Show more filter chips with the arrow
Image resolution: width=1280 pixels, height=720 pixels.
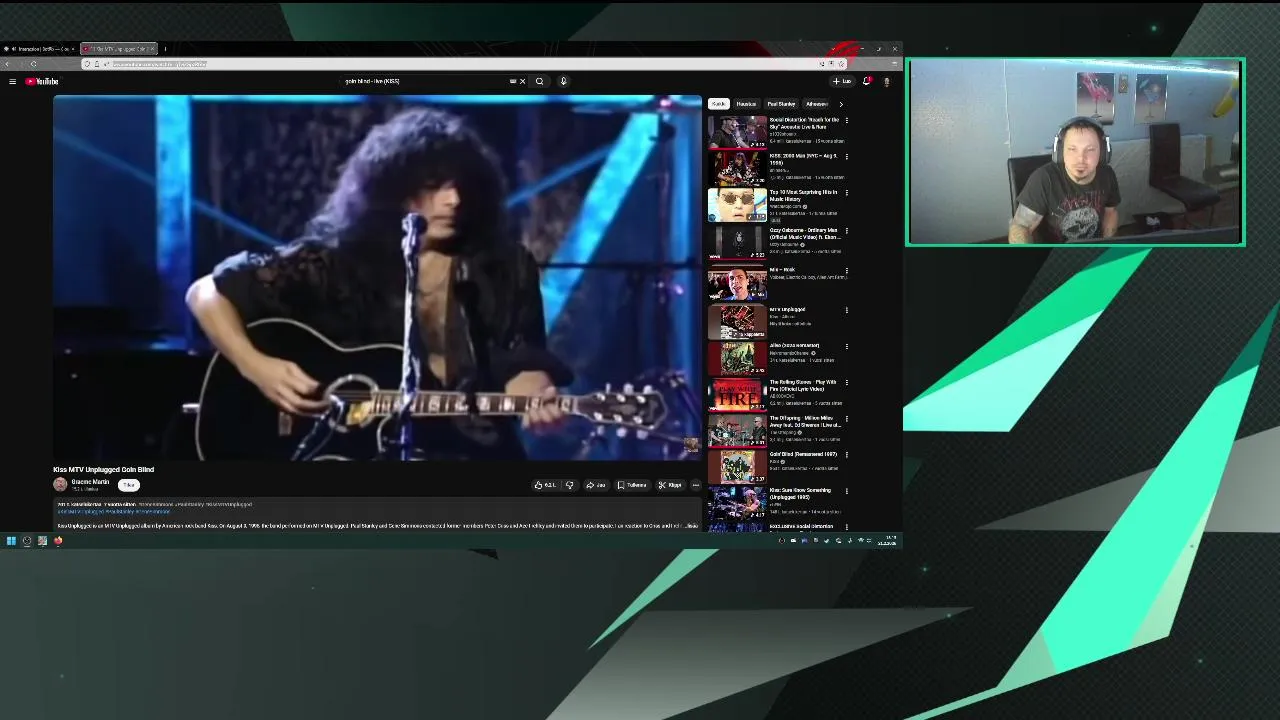pos(840,104)
